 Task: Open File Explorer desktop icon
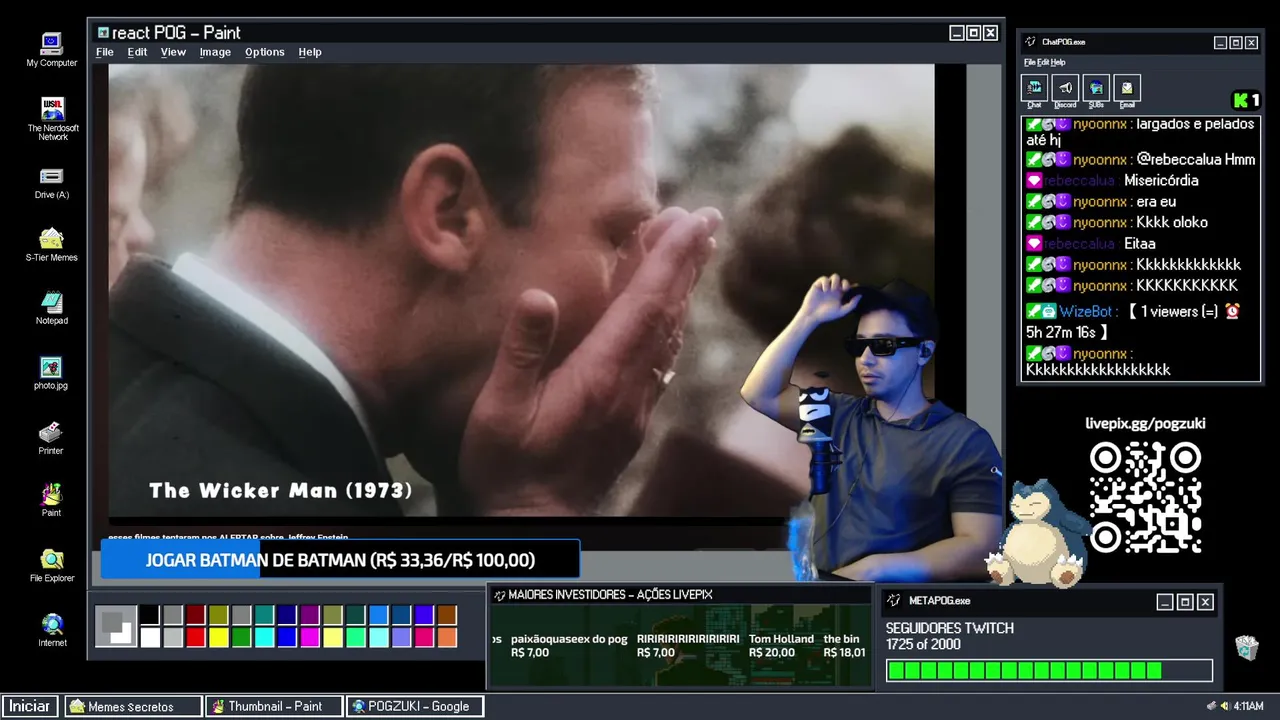[51, 565]
